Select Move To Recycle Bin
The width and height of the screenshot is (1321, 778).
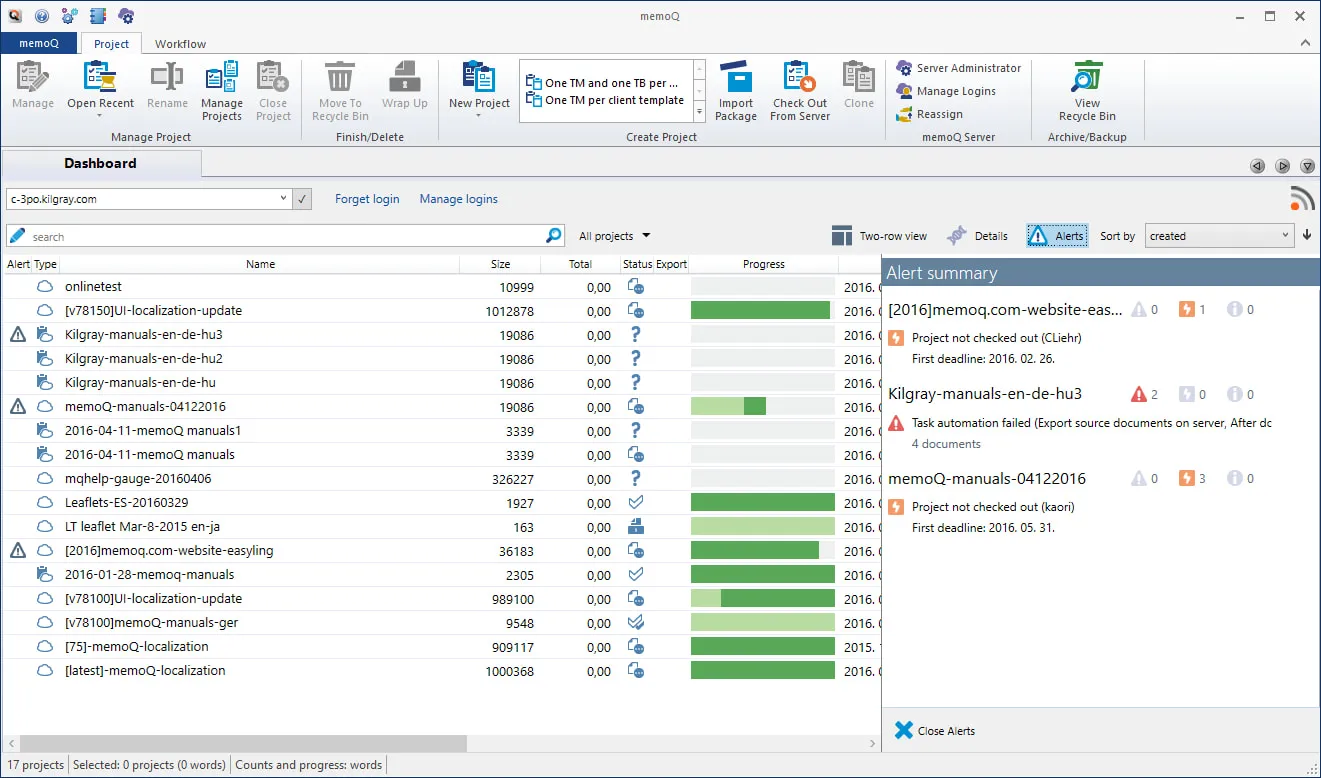pos(339,90)
